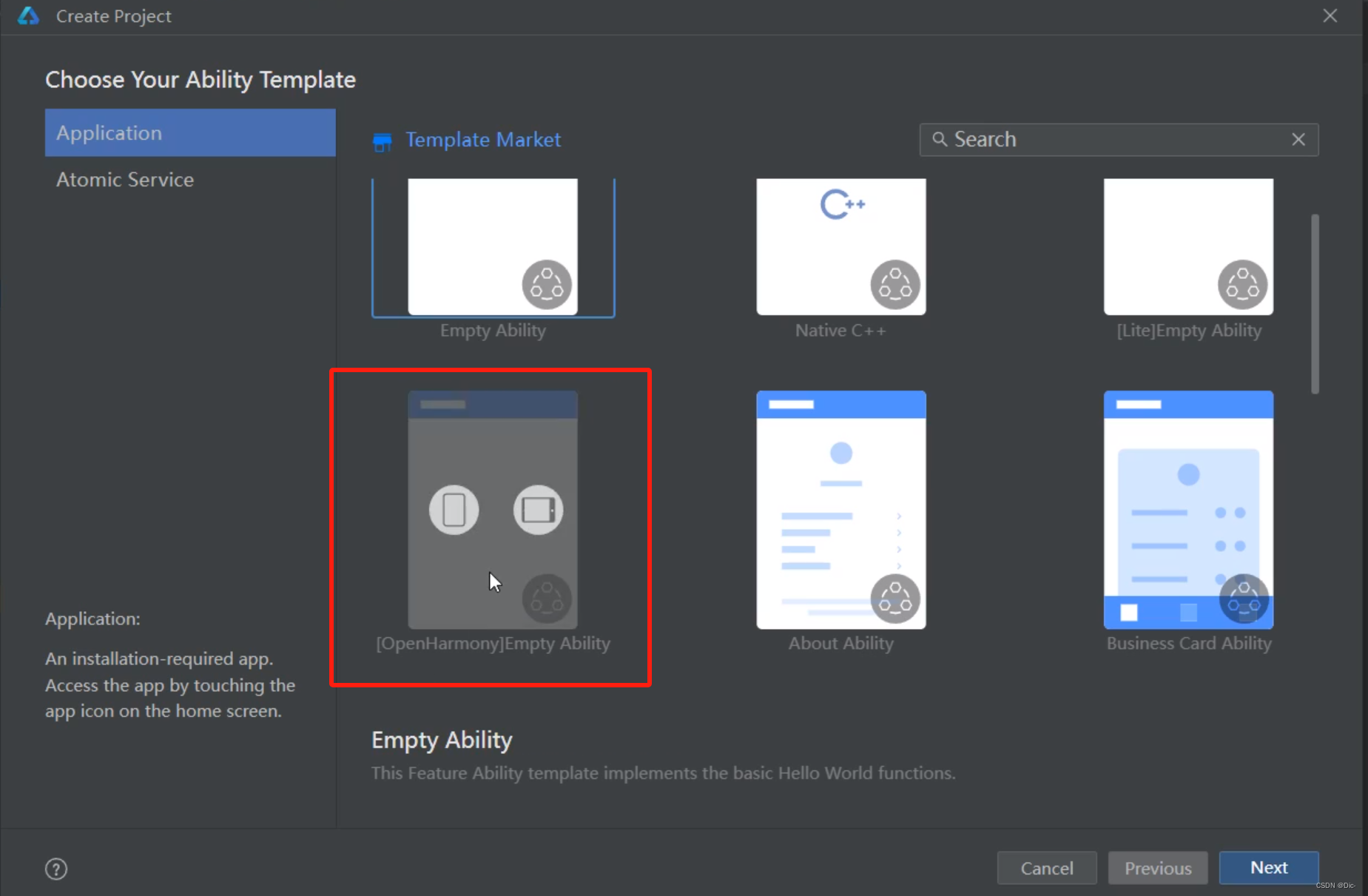Clear the search box with X
Screen dimensions: 1368x896
point(1298,139)
